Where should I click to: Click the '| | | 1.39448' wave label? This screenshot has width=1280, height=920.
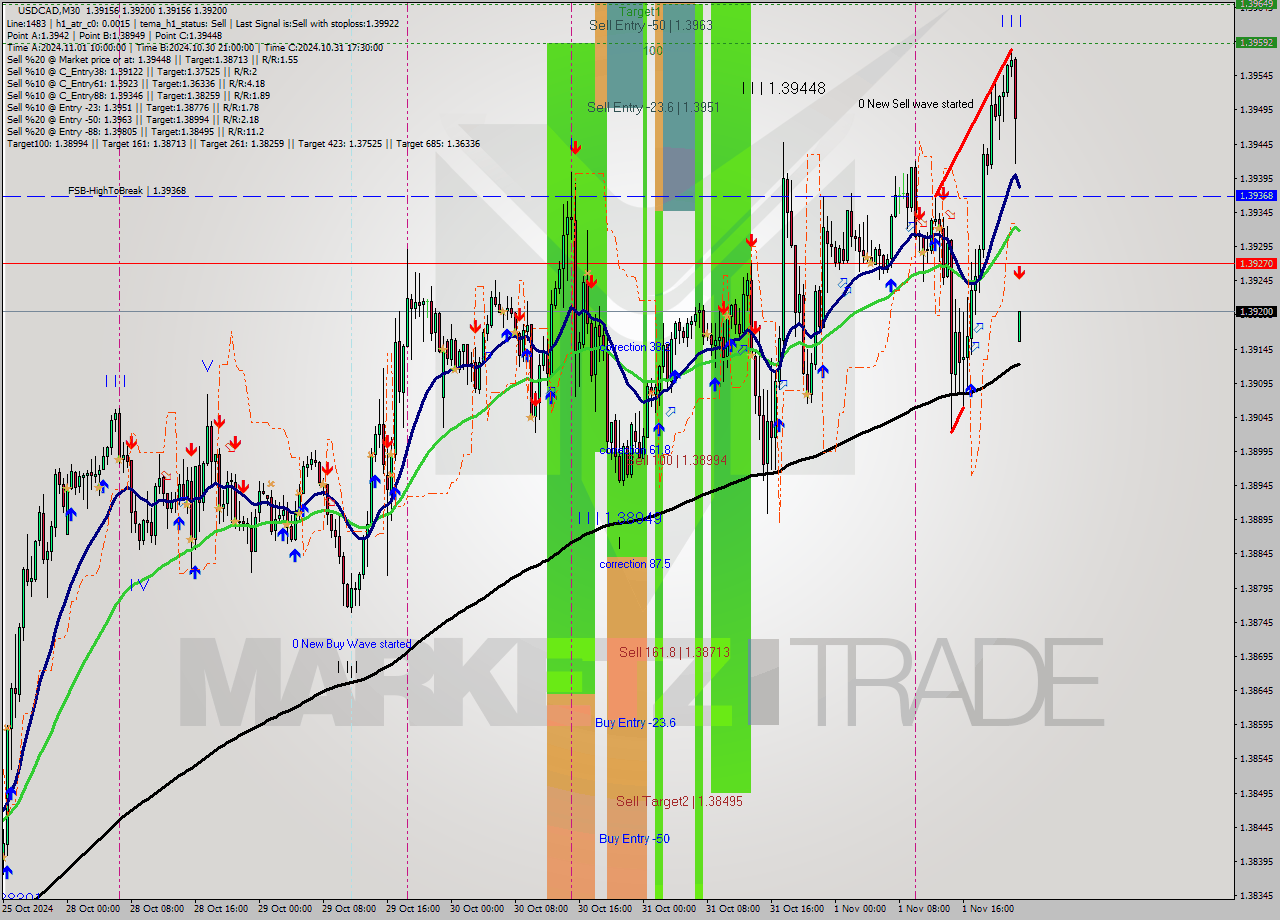pos(784,88)
